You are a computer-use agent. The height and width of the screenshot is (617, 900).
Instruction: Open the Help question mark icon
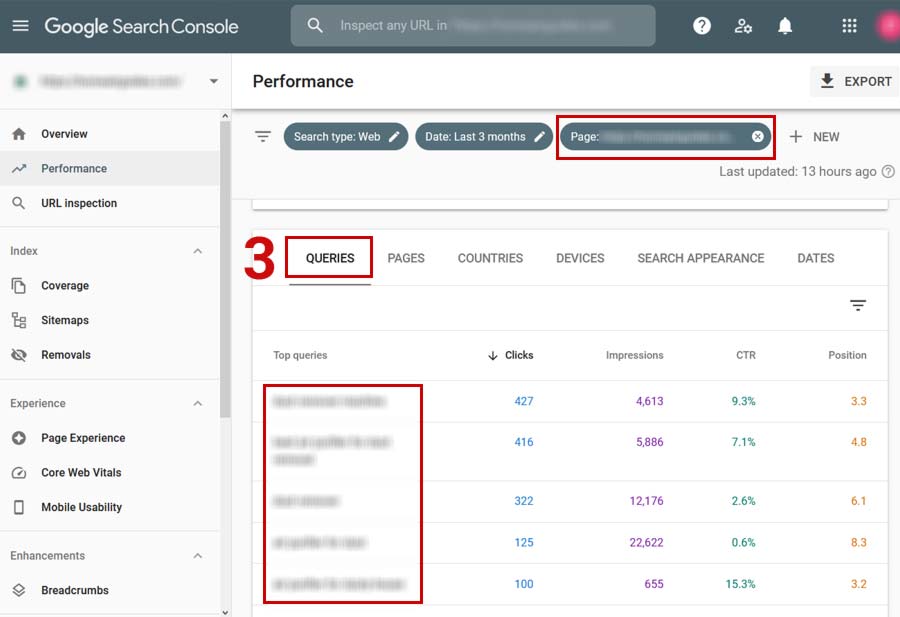coord(701,26)
